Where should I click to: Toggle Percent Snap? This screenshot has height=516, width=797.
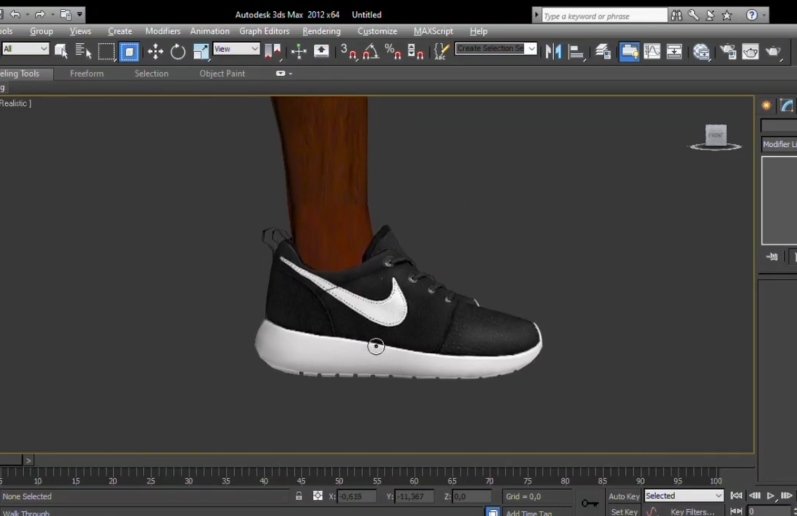(393, 51)
